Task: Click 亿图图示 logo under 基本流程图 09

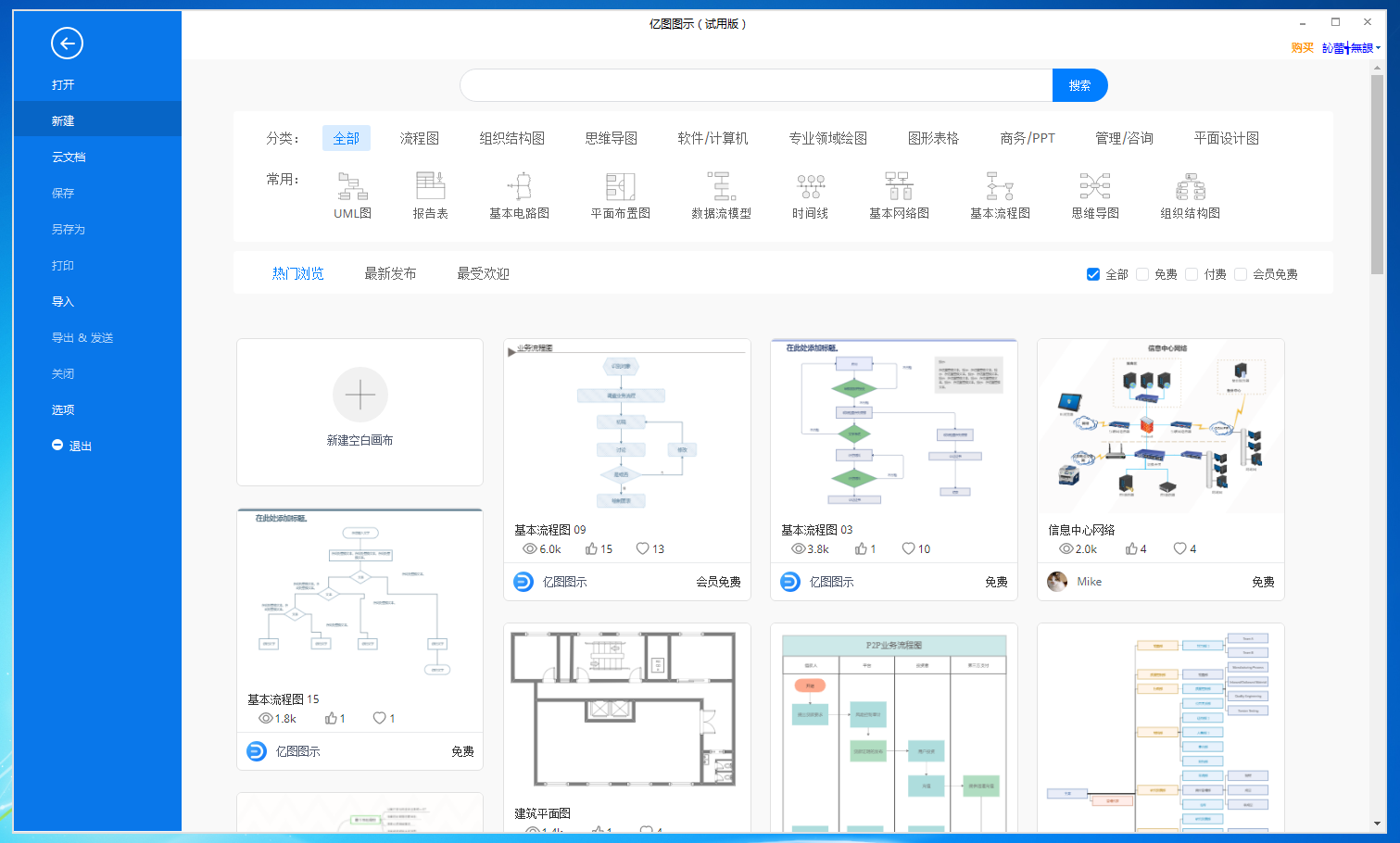Action: coord(523,582)
